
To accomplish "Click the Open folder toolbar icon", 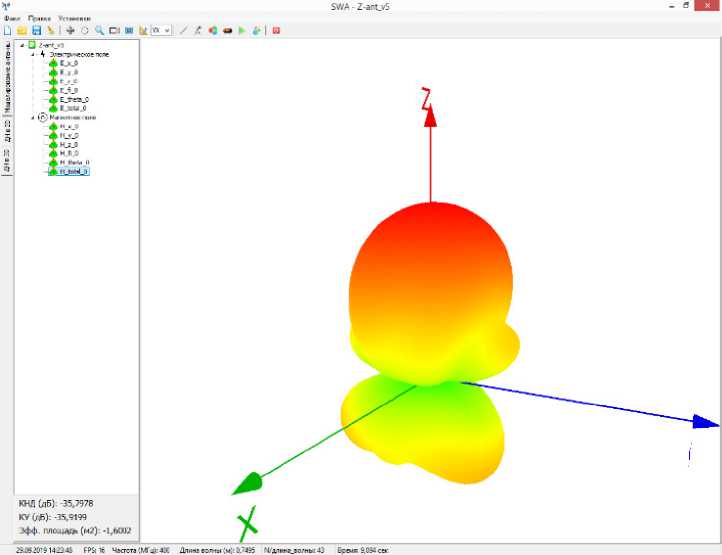I will (22, 30).
